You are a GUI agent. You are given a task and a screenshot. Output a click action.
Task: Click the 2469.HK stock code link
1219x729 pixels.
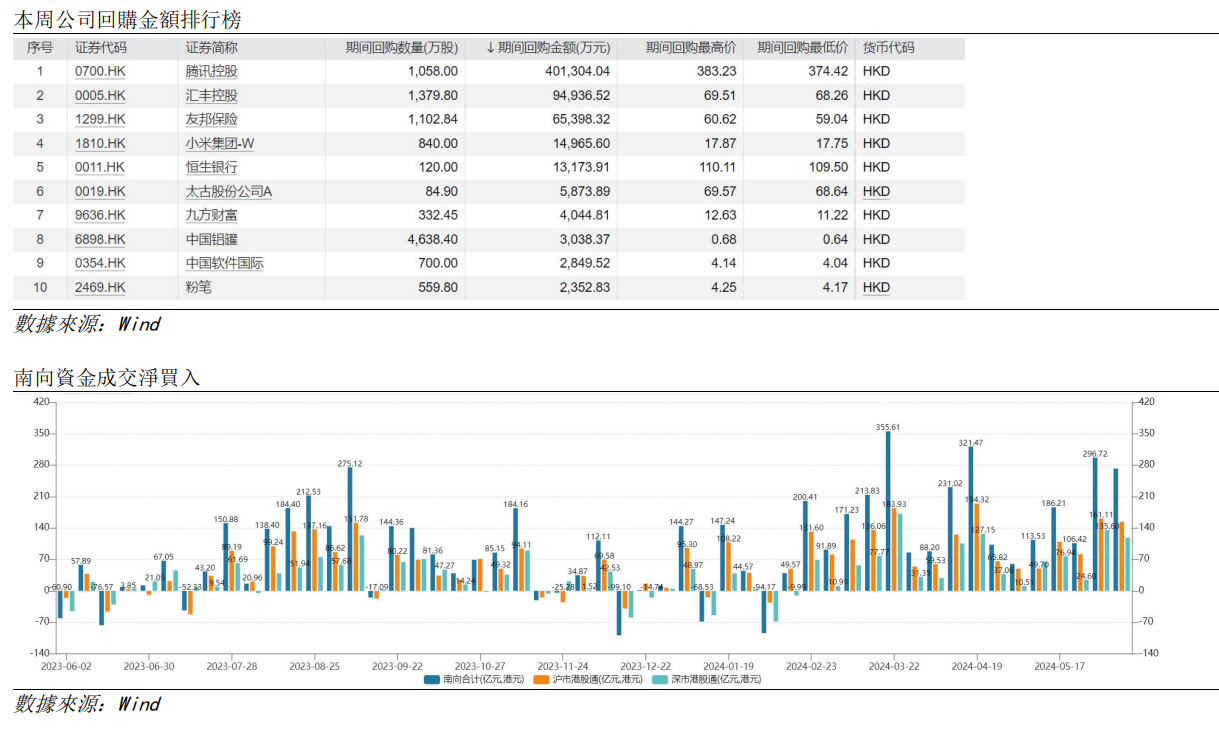[x=100, y=287]
